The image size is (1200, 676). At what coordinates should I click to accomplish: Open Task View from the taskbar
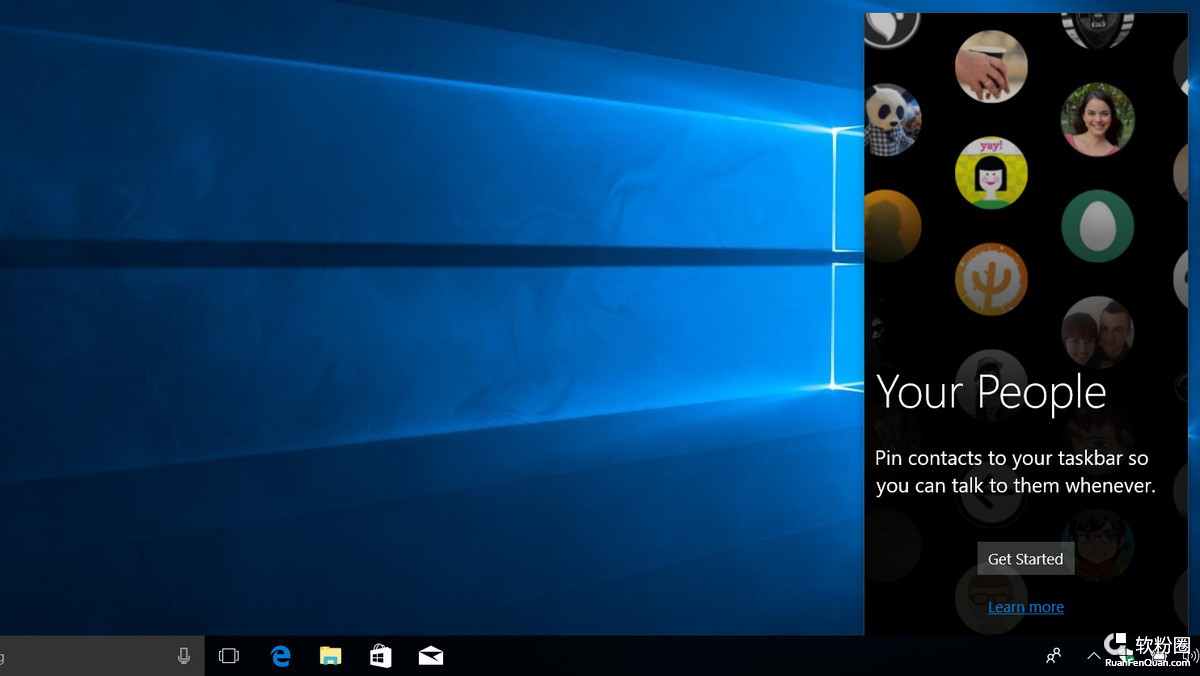pyautogui.click(x=229, y=656)
